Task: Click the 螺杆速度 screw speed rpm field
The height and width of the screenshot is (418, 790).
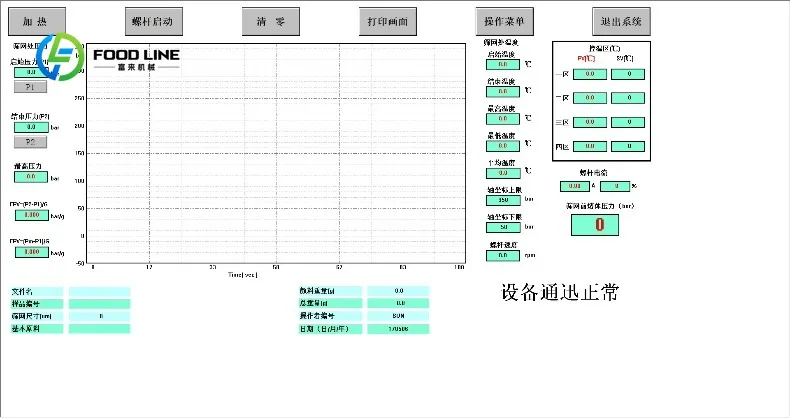Action: point(503,256)
